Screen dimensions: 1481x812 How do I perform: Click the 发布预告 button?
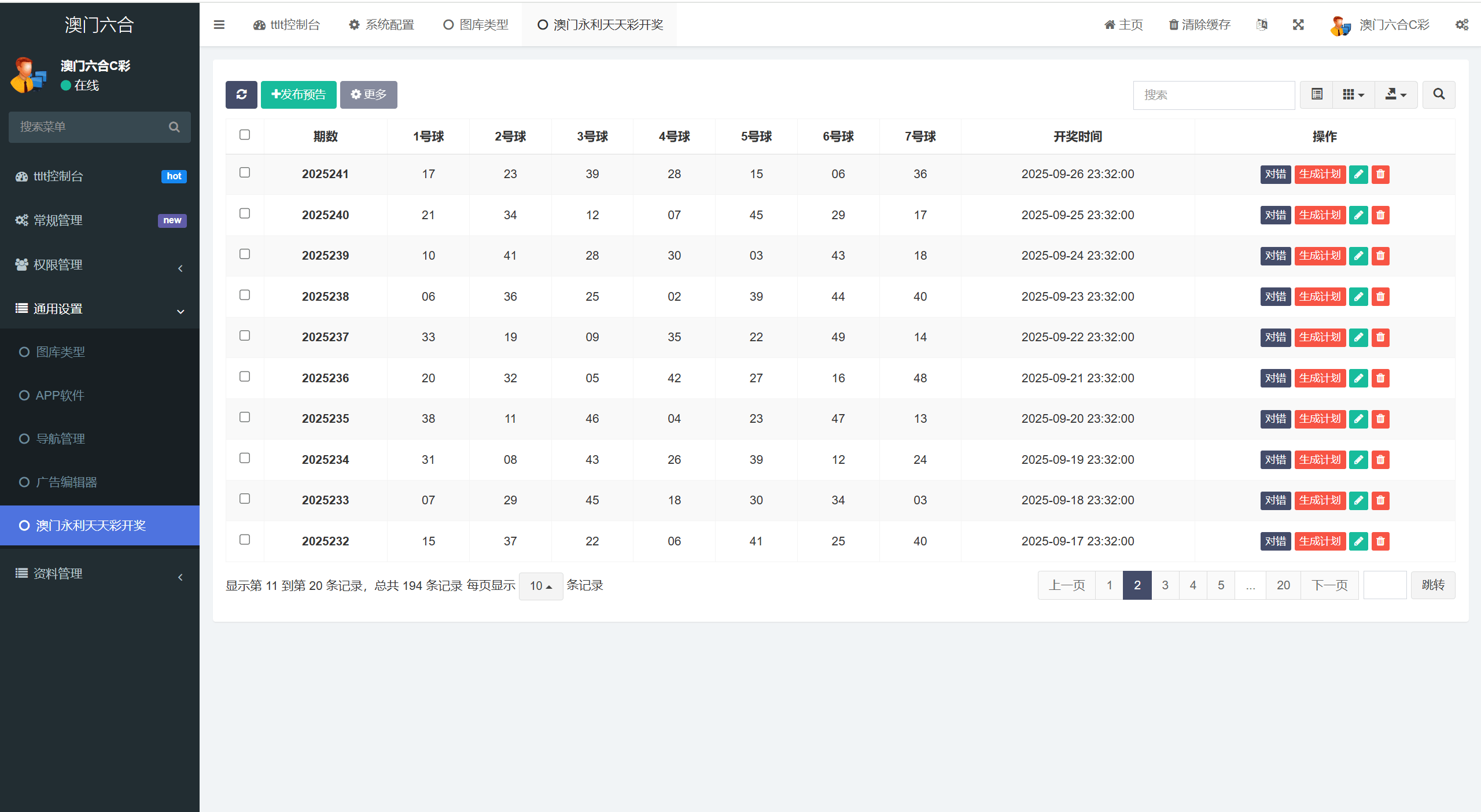pos(299,94)
